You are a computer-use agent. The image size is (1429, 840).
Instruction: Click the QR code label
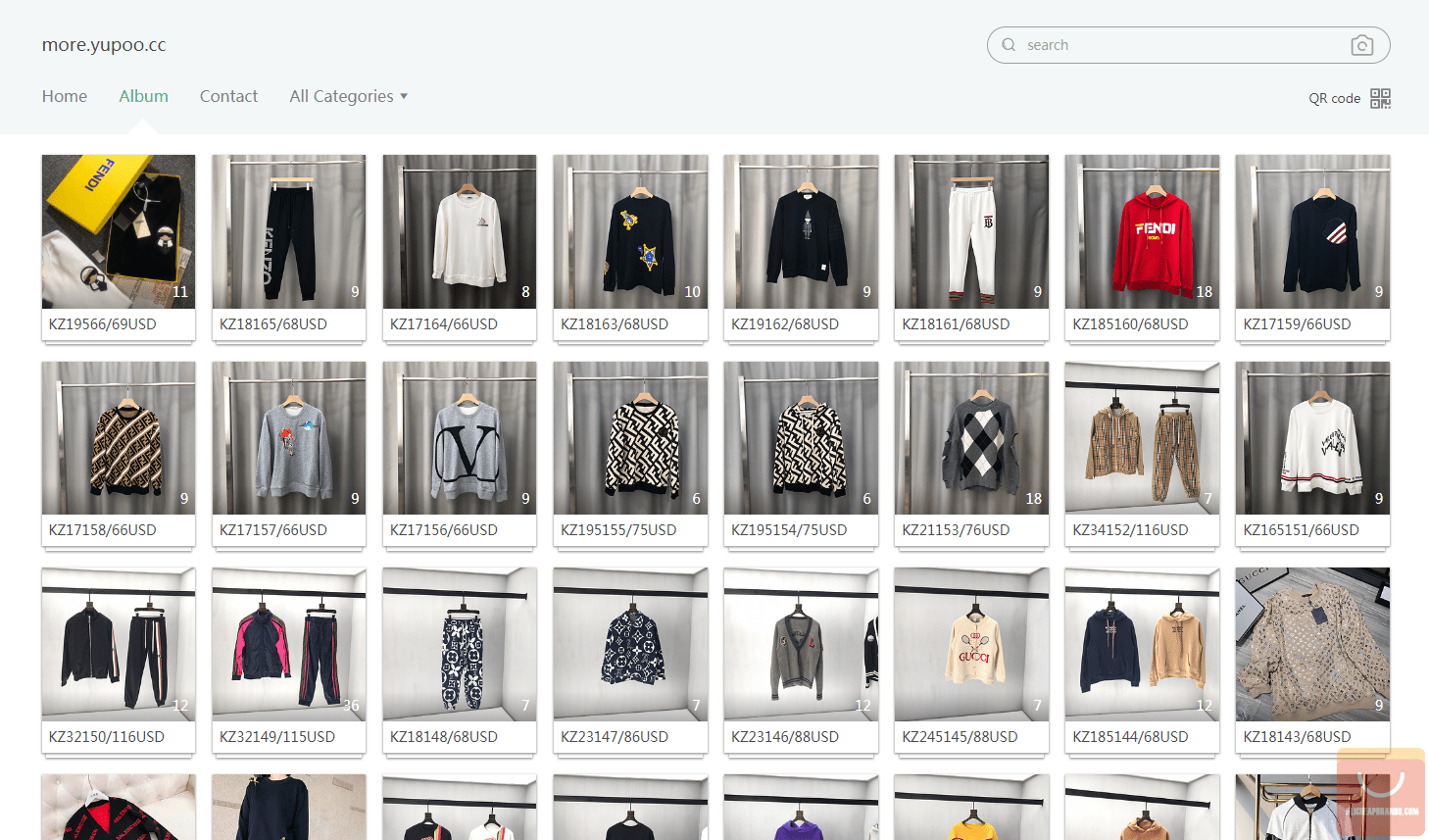(x=1334, y=98)
